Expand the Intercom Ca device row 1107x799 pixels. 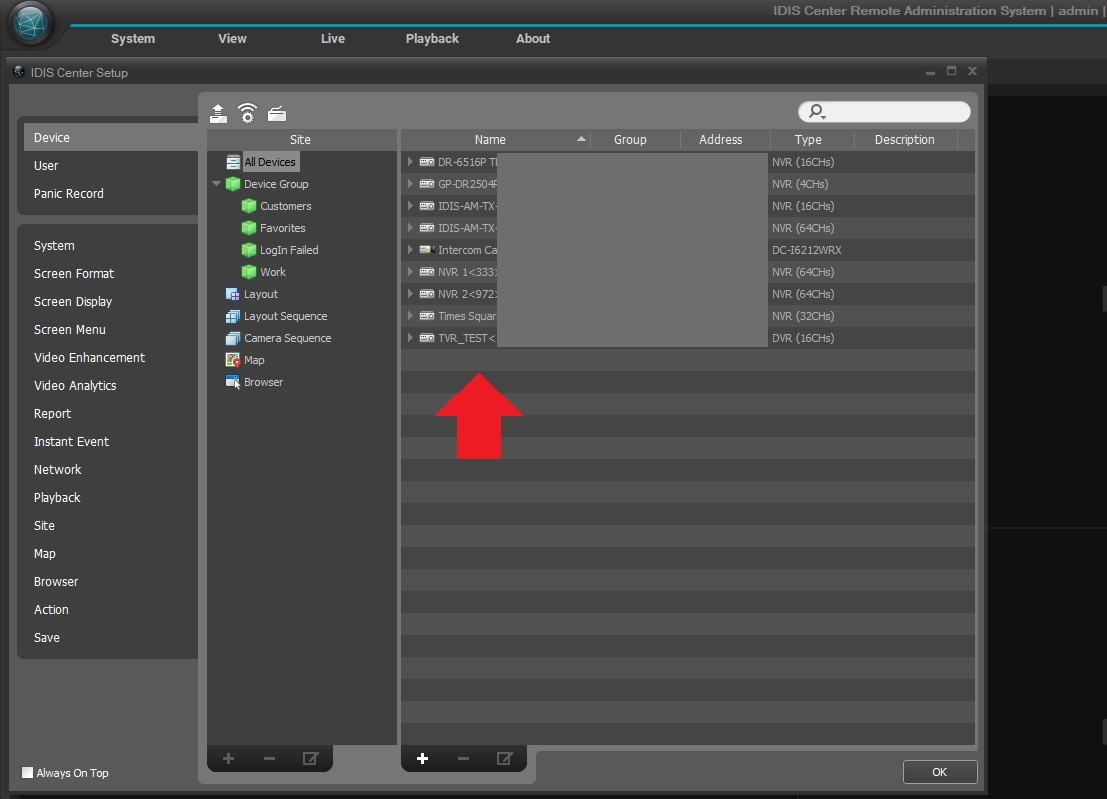point(410,250)
